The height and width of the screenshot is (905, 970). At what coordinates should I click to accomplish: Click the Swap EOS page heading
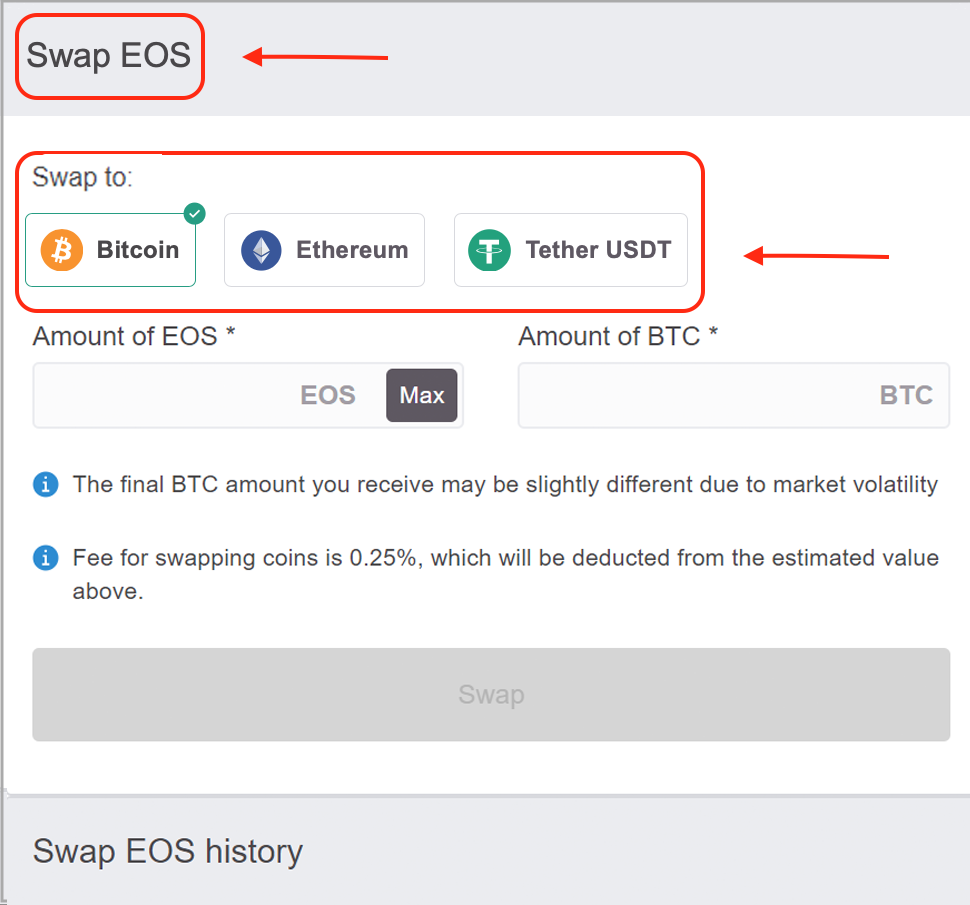[x=109, y=55]
